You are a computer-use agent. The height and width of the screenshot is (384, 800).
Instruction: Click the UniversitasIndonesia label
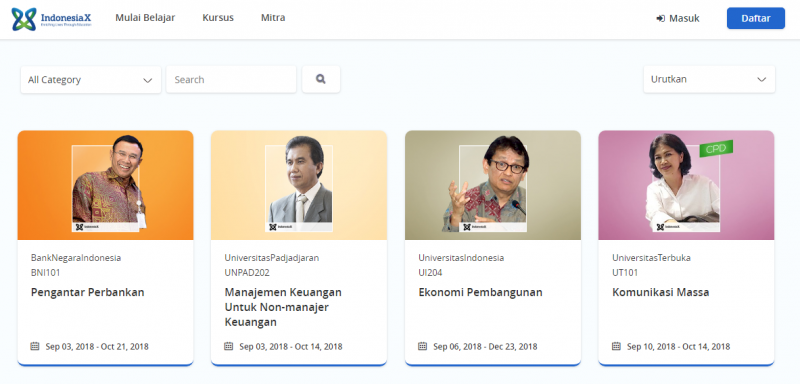[x=461, y=258]
